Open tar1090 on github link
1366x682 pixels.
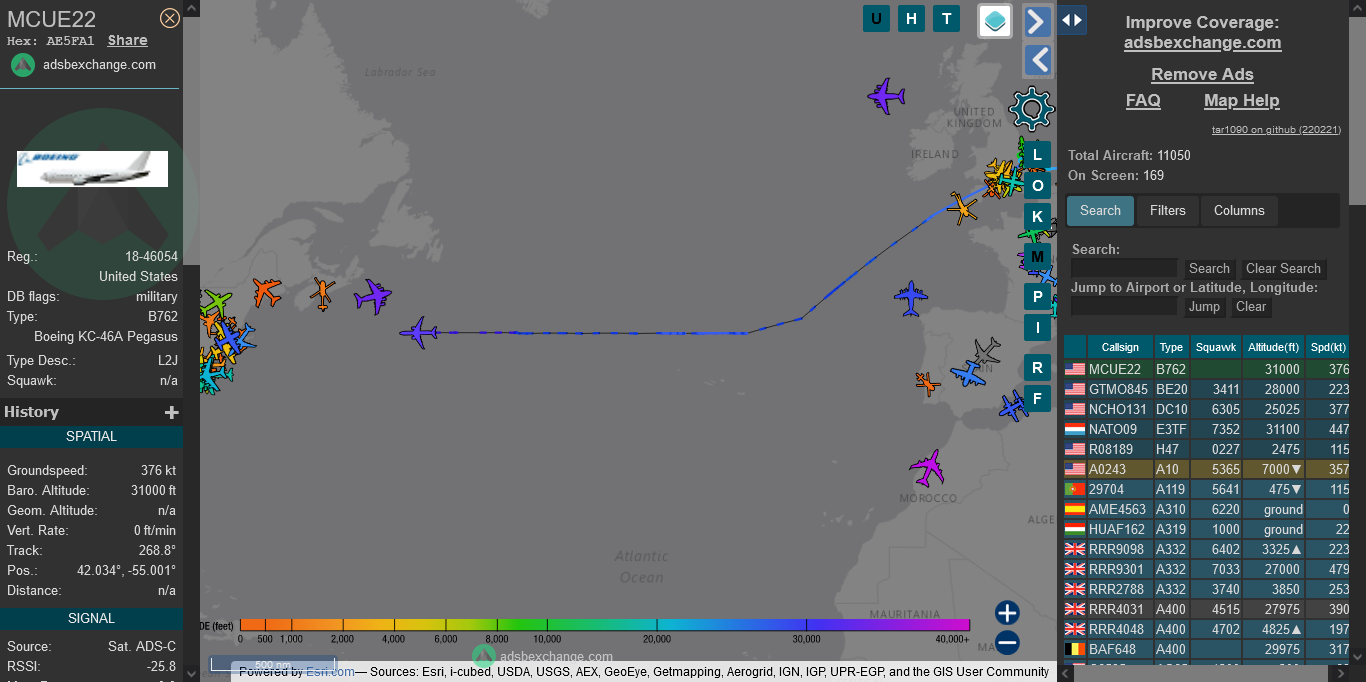tap(1275, 130)
